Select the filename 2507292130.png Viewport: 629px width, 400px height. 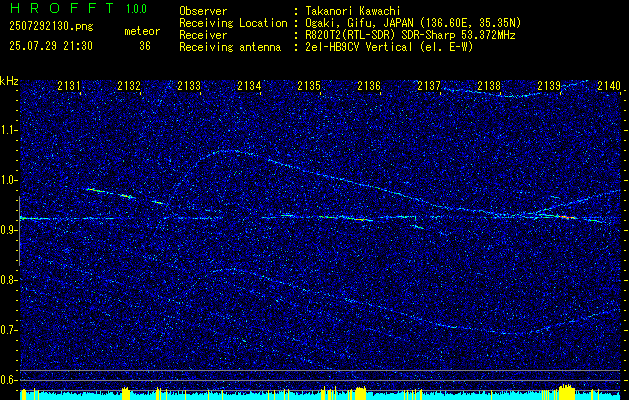pyautogui.click(x=51, y=27)
